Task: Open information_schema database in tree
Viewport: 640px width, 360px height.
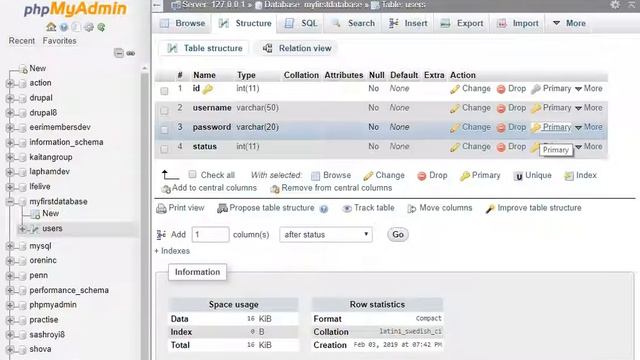Action: [66, 142]
